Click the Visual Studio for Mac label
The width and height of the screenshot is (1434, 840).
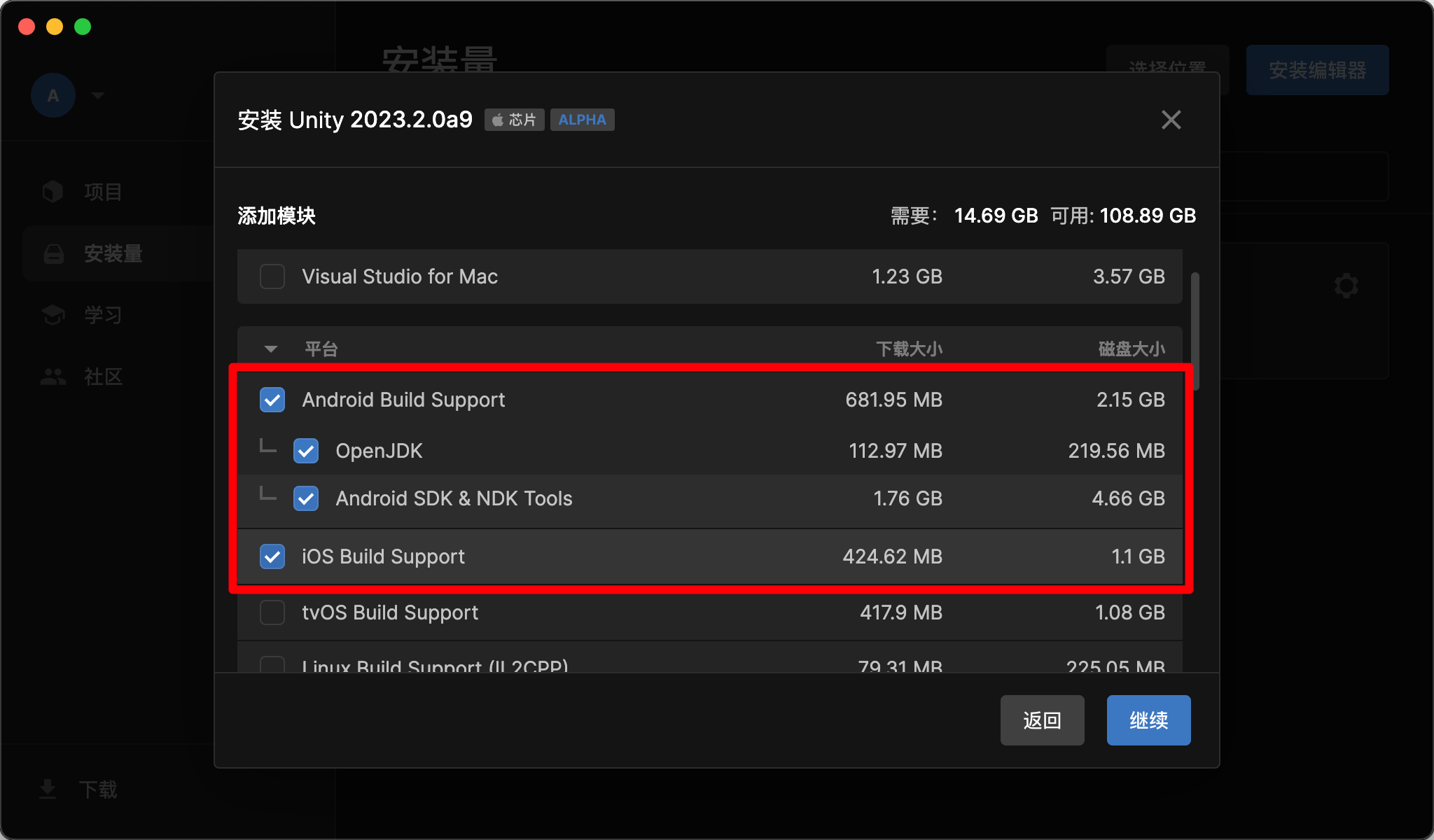[400, 276]
